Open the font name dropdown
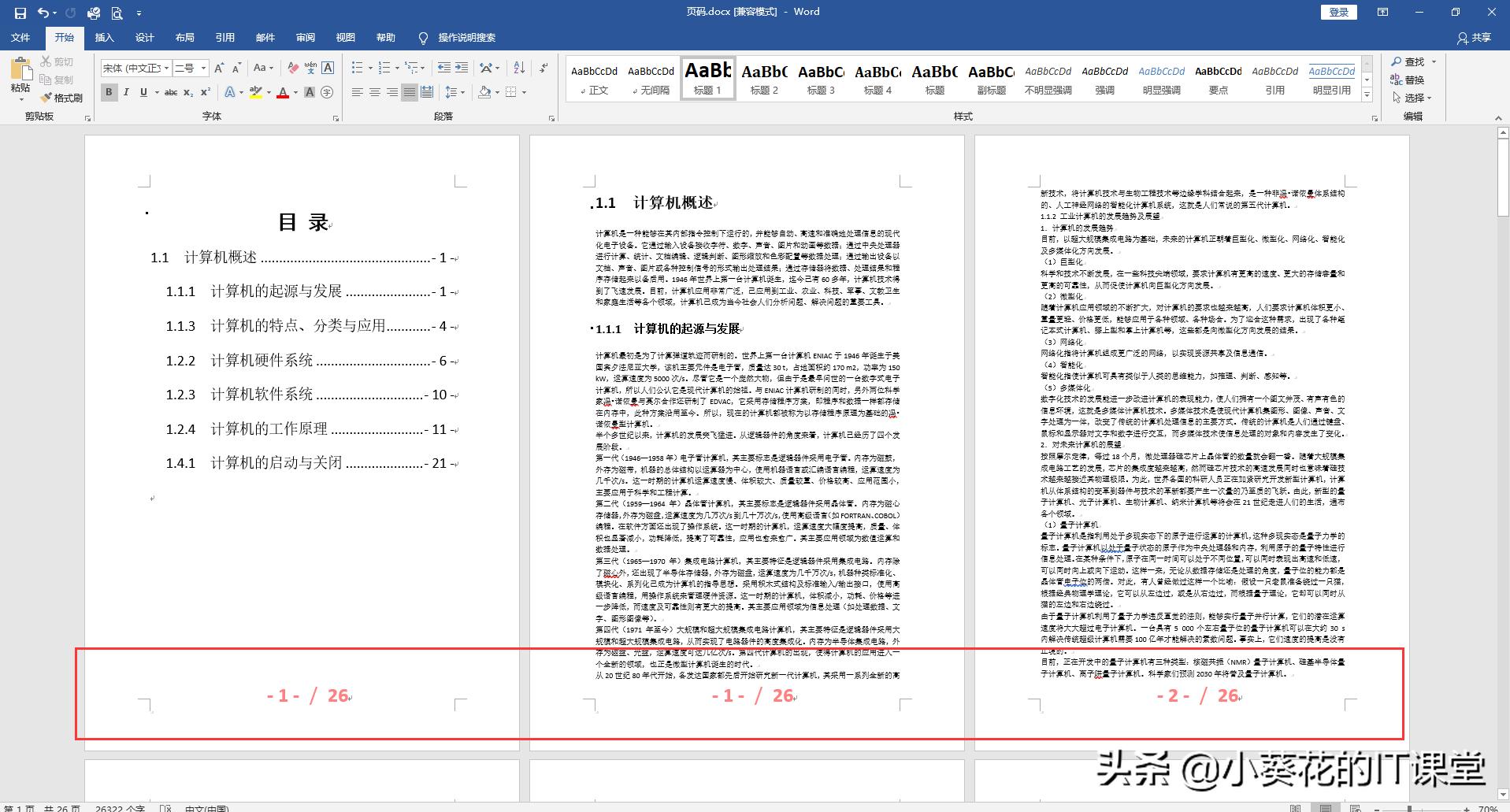The height and width of the screenshot is (812, 1510). tap(165, 68)
